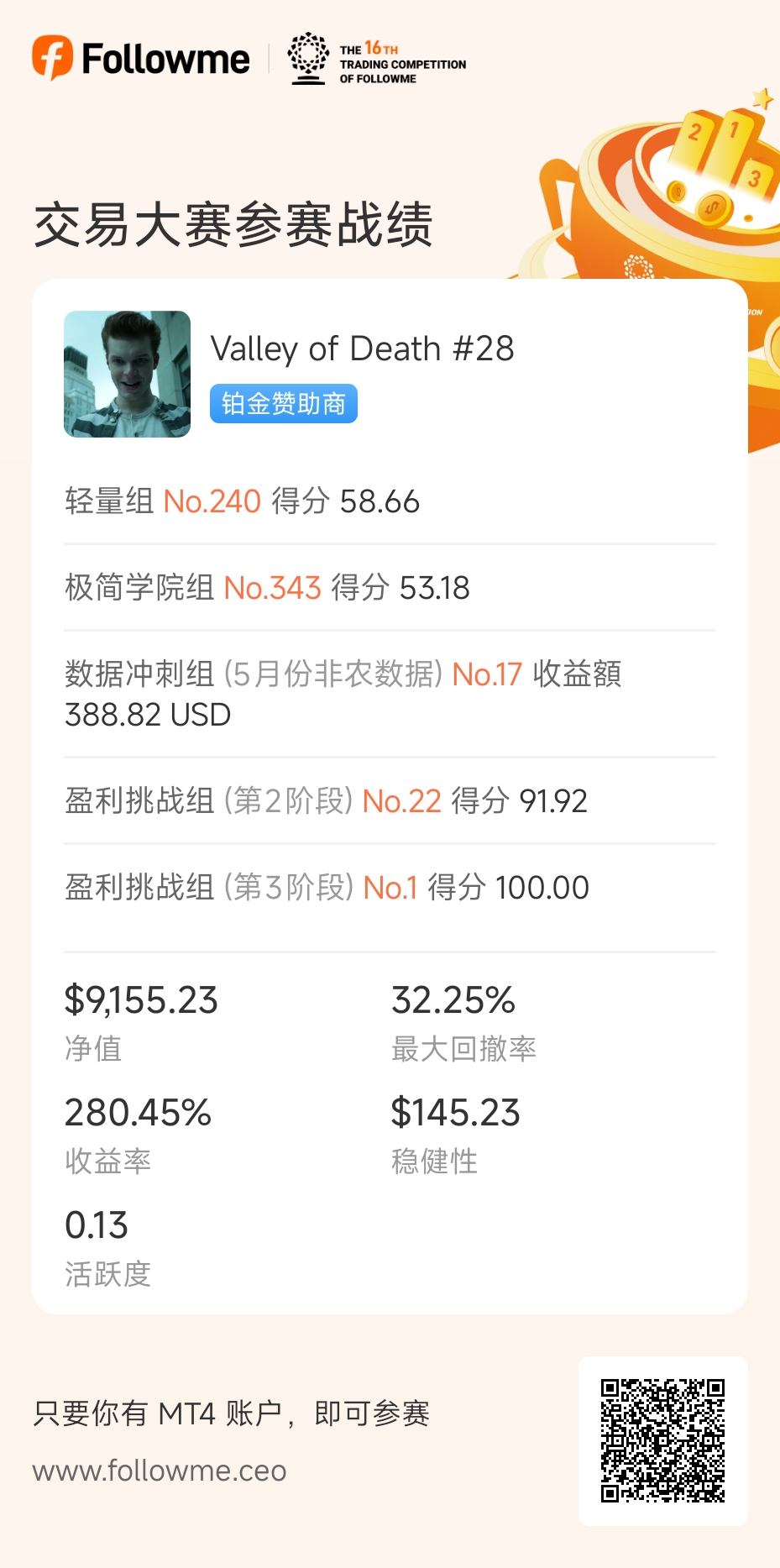Click the orange Followme logo icon
Image resolution: width=780 pixels, height=1568 pixels.
click(x=52, y=58)
